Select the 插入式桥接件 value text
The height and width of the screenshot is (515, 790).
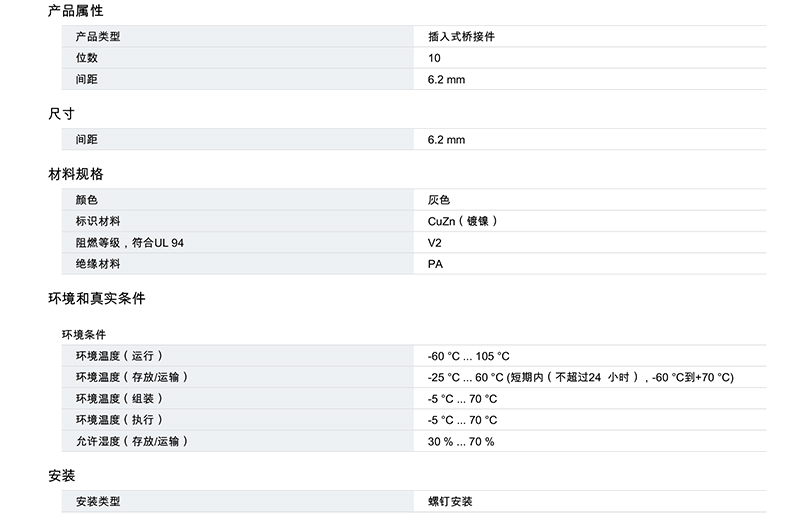point(461,37)
